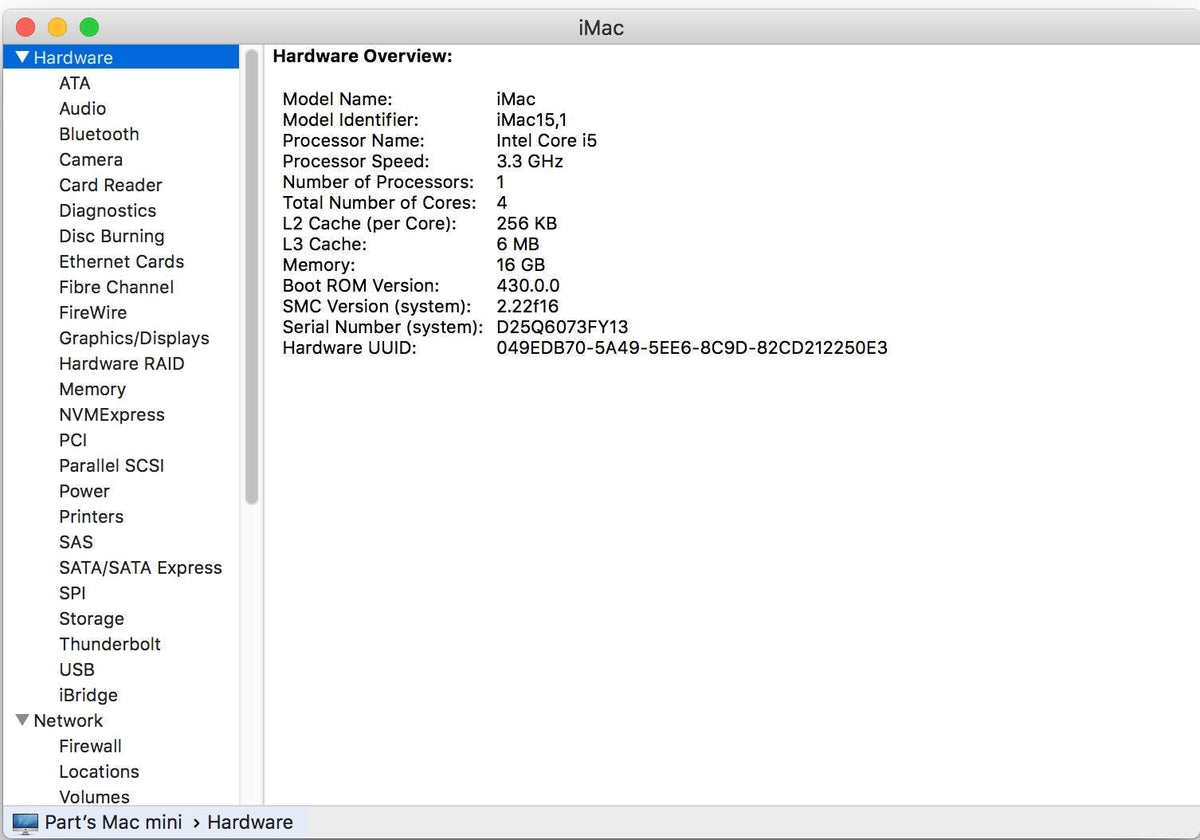The image size is (1200, 840).
Task: Select the USB sidebar item
Action: coord(77,669)
